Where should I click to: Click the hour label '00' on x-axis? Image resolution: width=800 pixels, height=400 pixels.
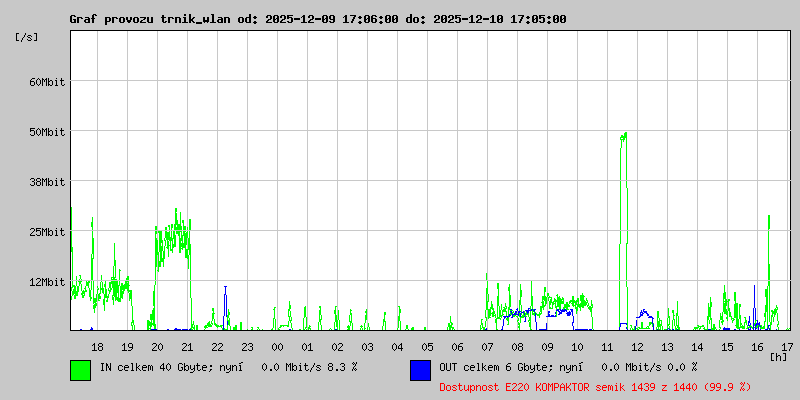click(277, 347)
